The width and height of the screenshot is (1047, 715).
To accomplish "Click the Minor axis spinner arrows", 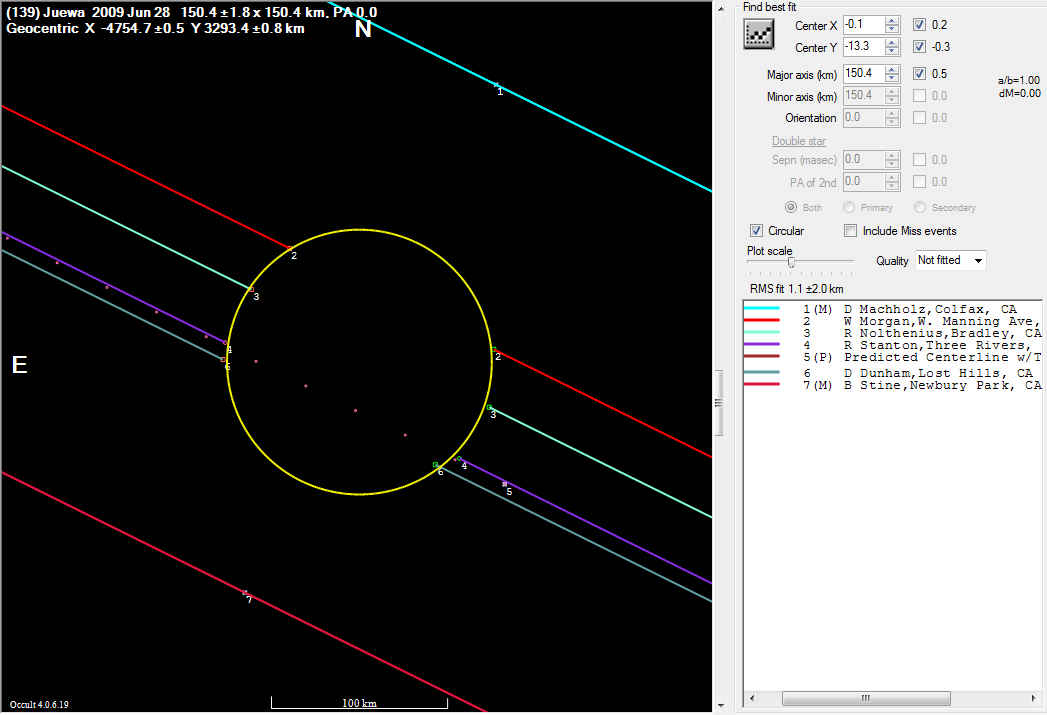I will (892, 95).
